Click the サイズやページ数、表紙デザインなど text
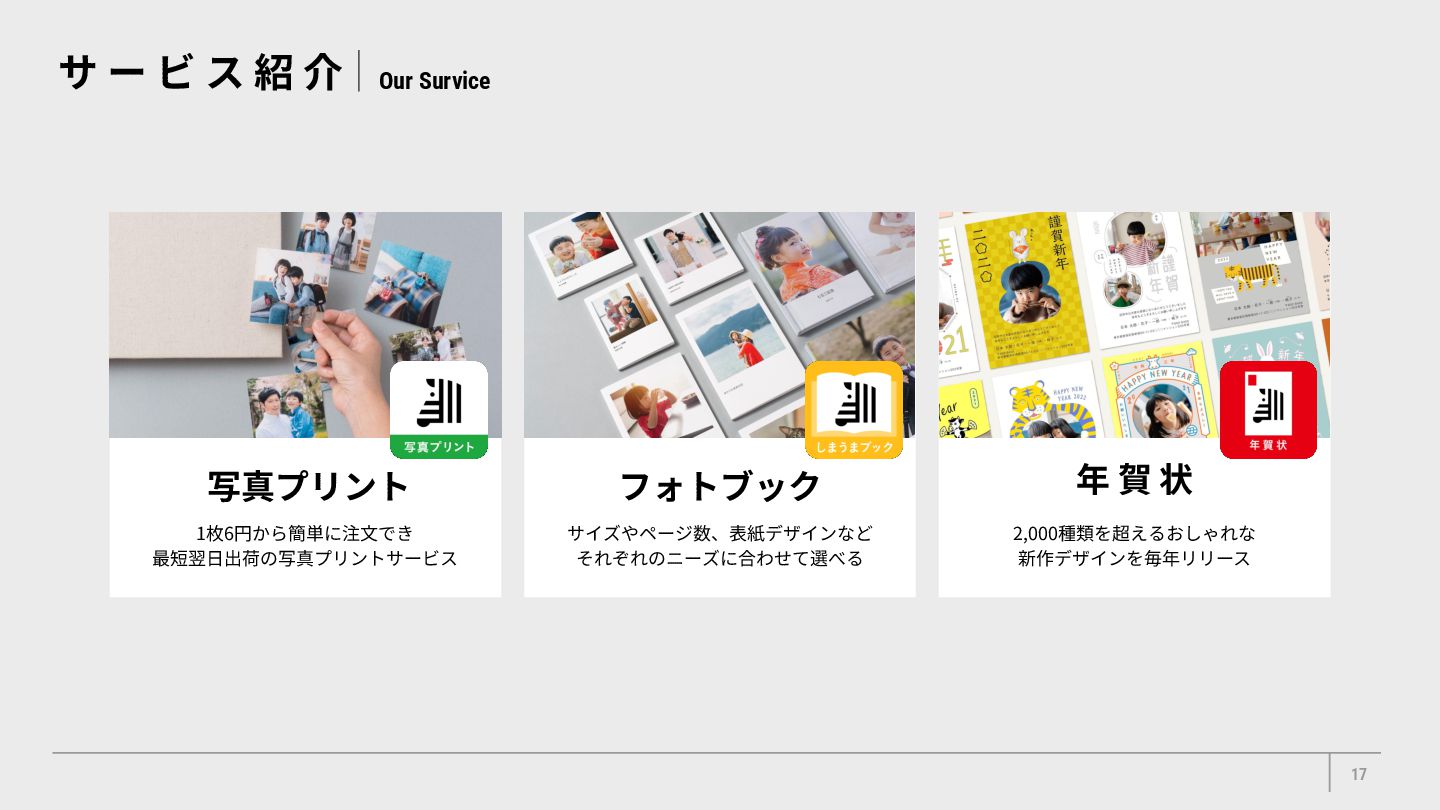This screenshot has width=1440, height=810. pos(720,533)
